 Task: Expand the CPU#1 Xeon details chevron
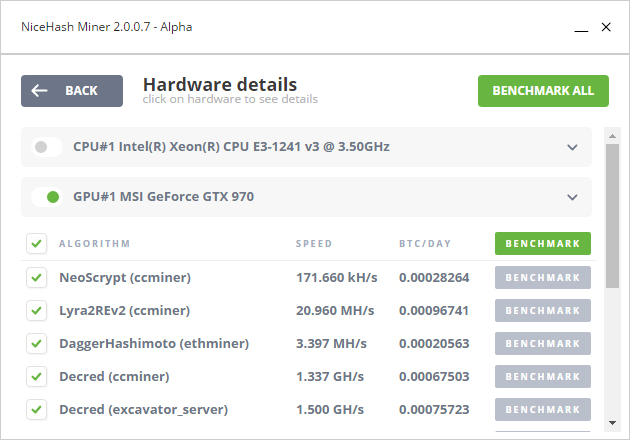tap(572, 147)
